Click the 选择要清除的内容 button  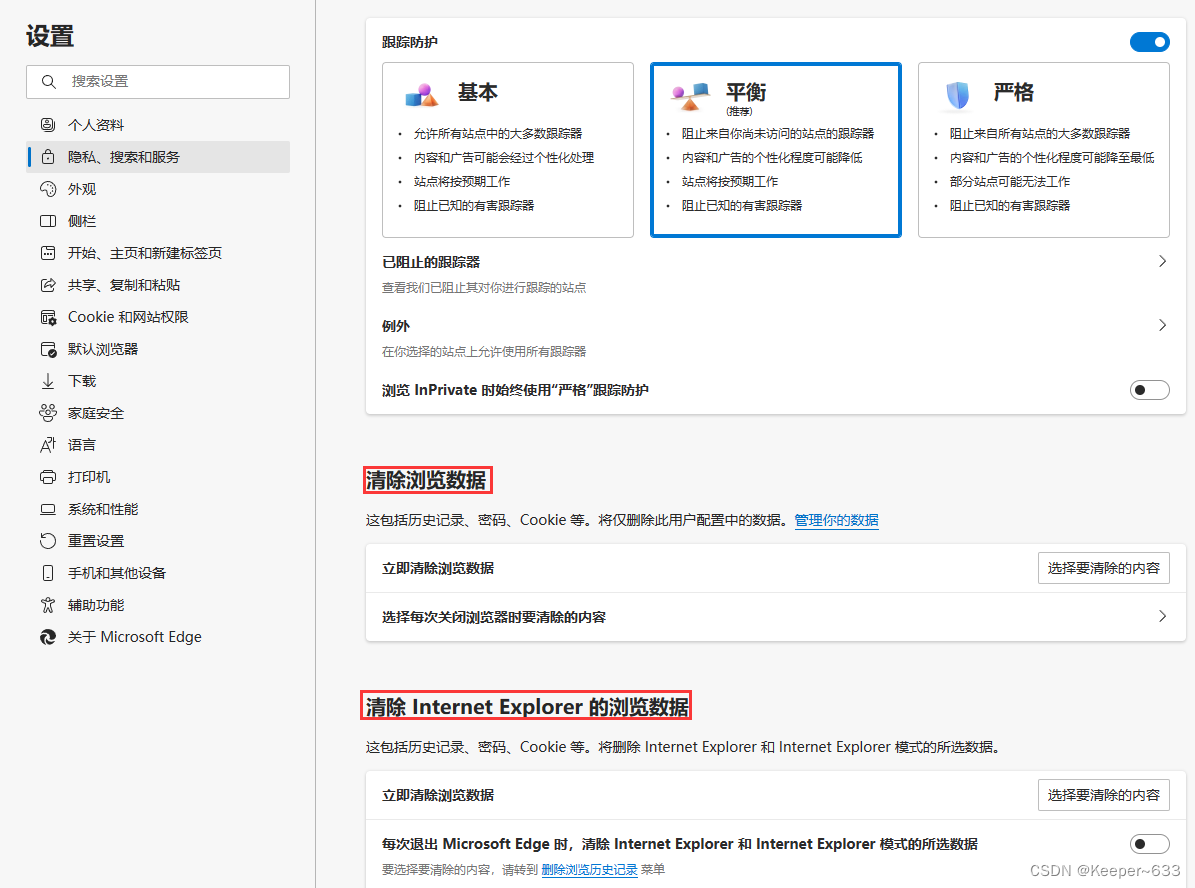1103,567
